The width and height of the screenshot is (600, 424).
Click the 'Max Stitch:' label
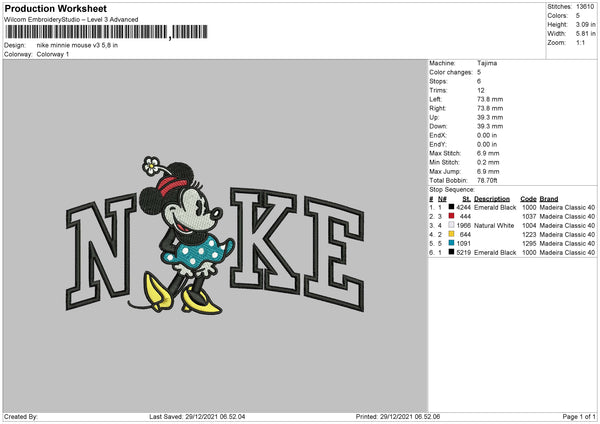[x=445, y=153]
